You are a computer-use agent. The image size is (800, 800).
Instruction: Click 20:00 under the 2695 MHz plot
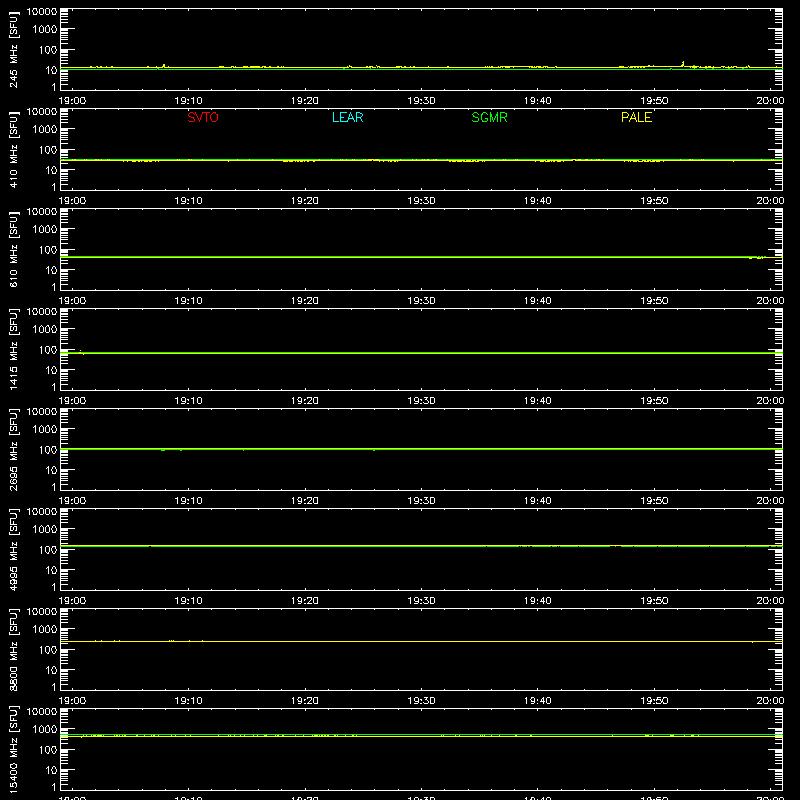point(770,501)
